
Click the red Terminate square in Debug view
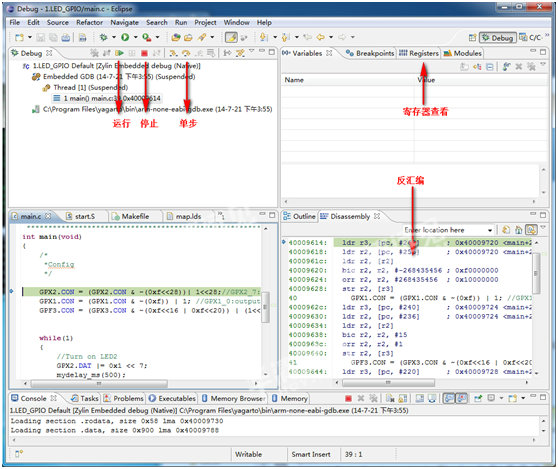(144, 53)
